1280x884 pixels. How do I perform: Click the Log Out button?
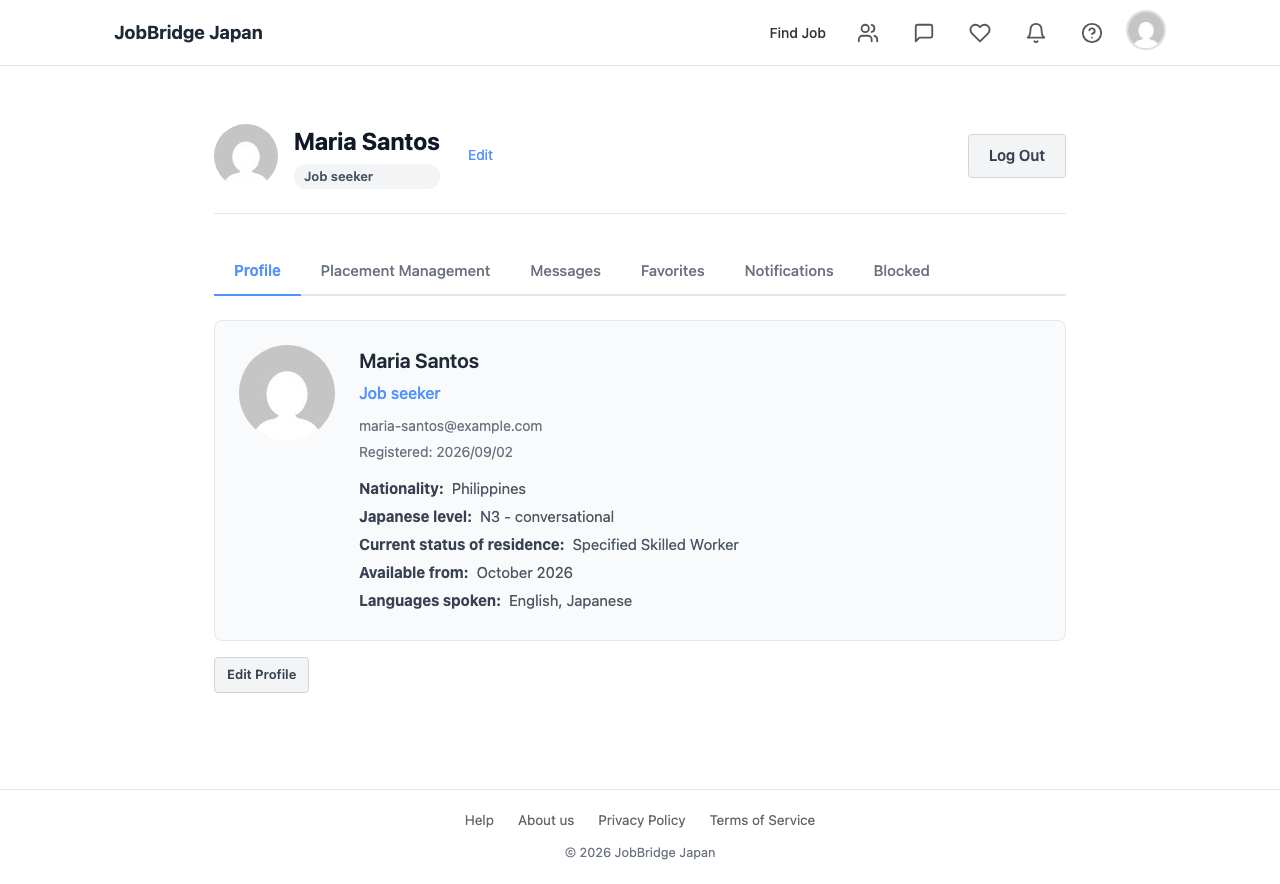[1016, 156]
